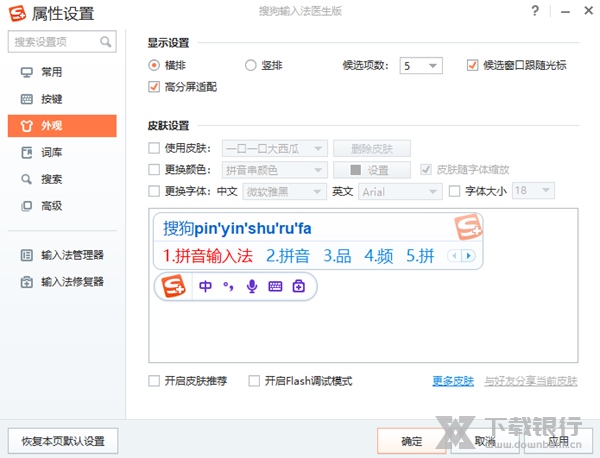Open the 候选项数 dropdown
Screen dimensions: 600x458
click(x=421, y=65)
